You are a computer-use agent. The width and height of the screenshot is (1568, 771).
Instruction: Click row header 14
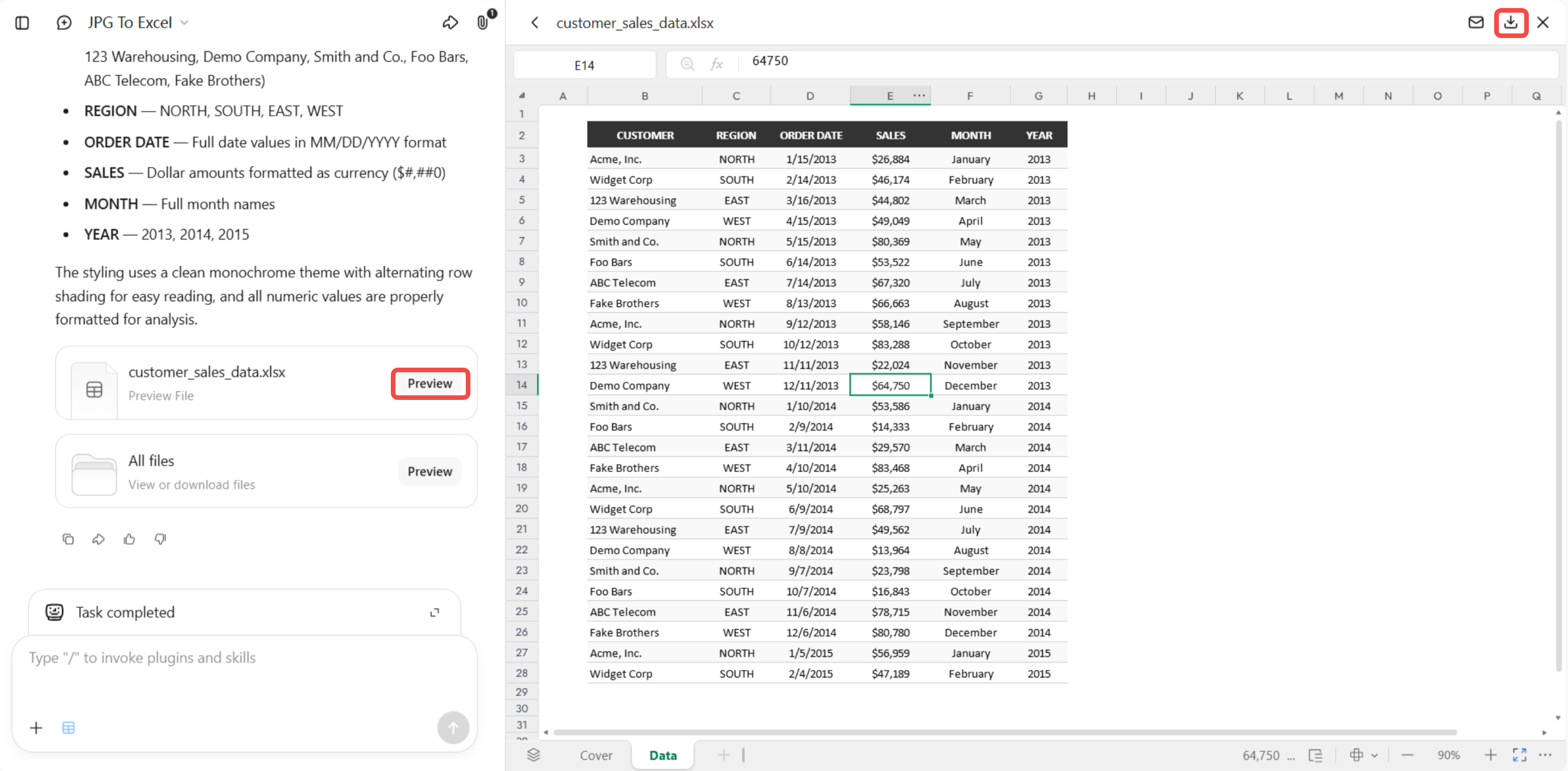(x=522, y=385)
